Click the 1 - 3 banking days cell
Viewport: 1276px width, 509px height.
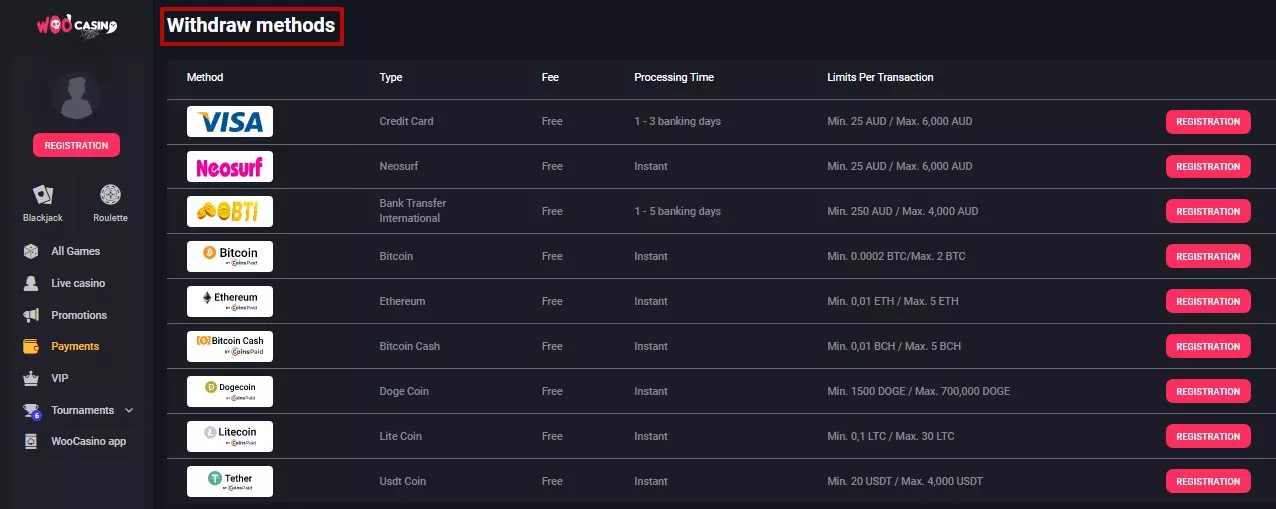coord(677,121)
